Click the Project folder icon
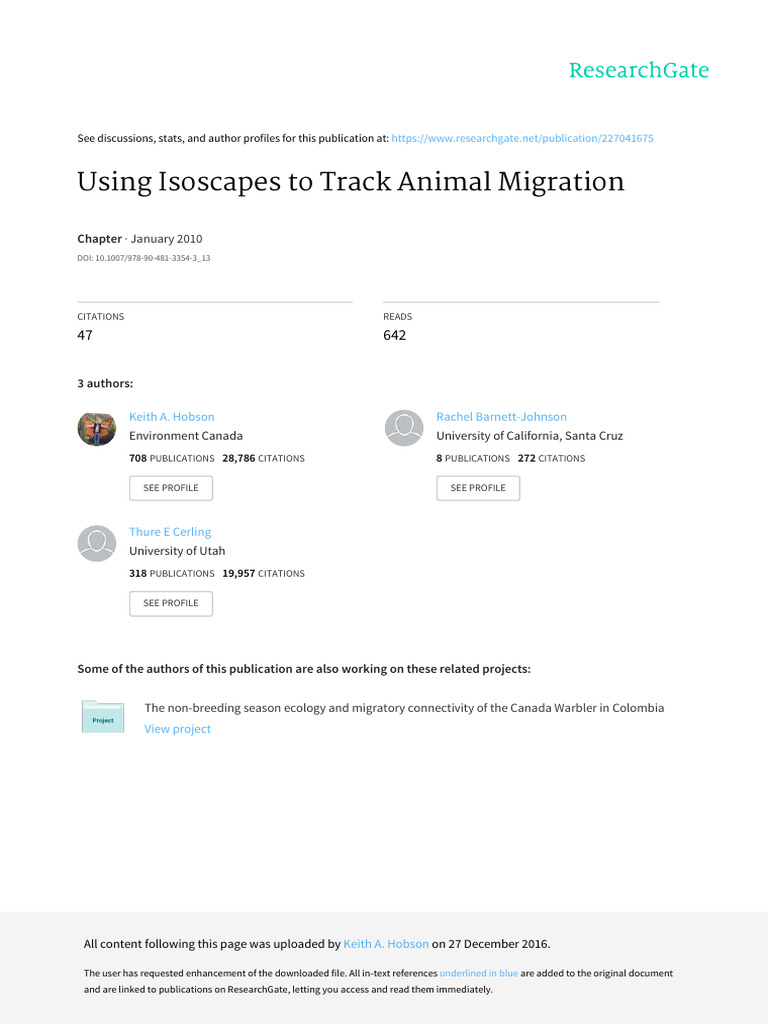The image size is (768, 1024). tap(103, 717)
